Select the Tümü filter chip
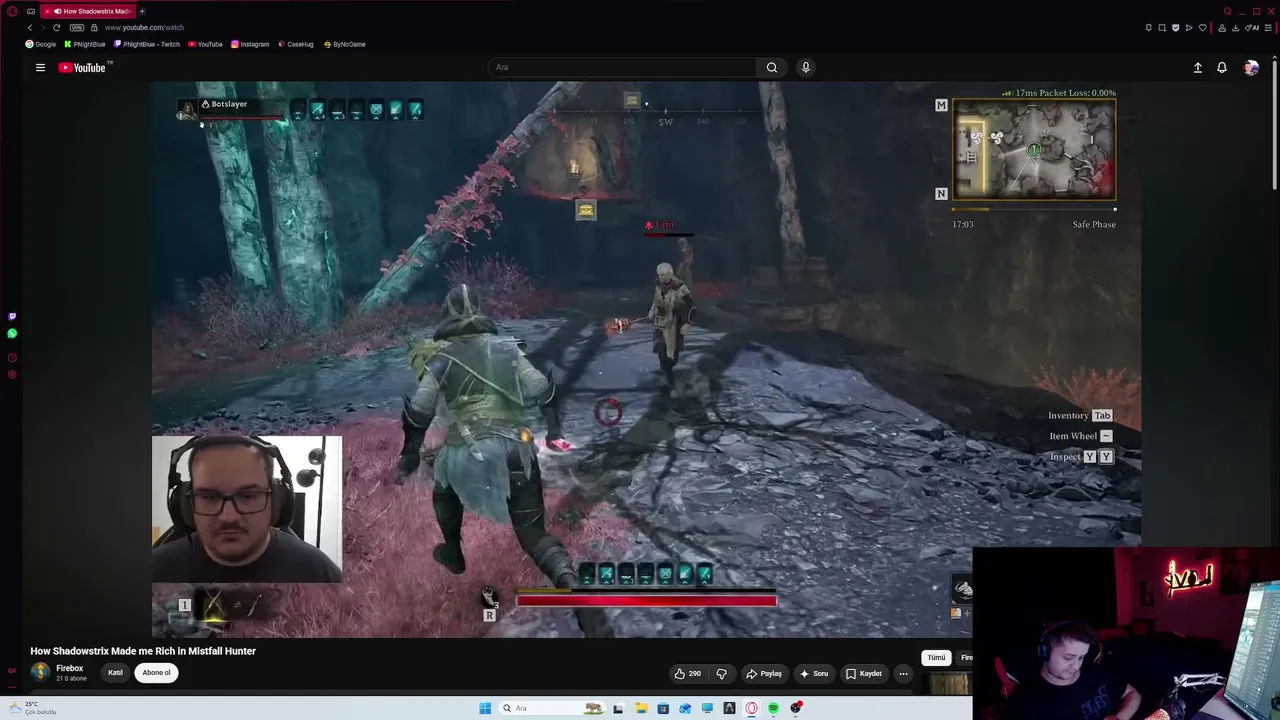Image resolution: width=1280 pixels, height=720 pixels. pyautogui.click(x=936, y=658)
